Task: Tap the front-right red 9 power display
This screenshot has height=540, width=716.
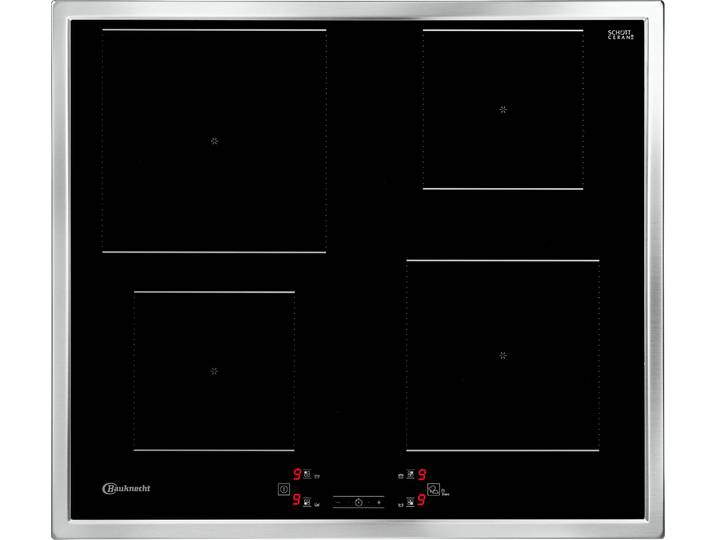Action: (x=421, y=500)
